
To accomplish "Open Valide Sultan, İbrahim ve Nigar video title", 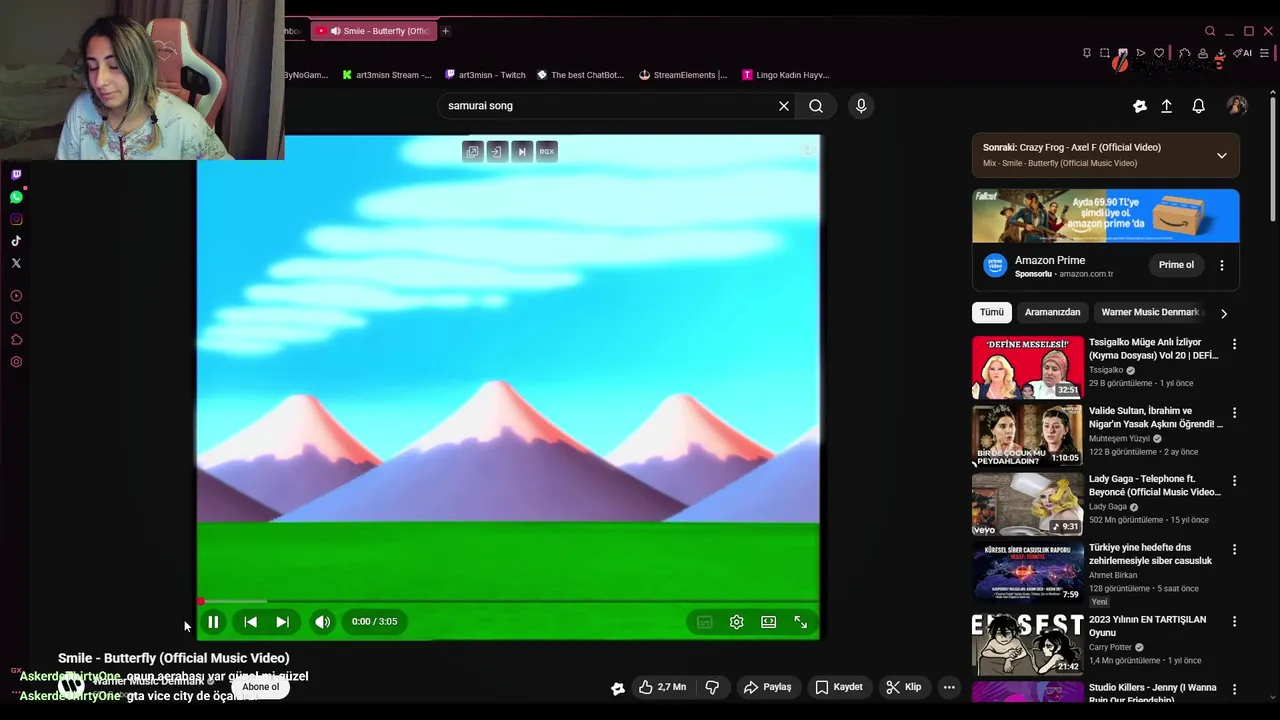I will click(1155, 417).
